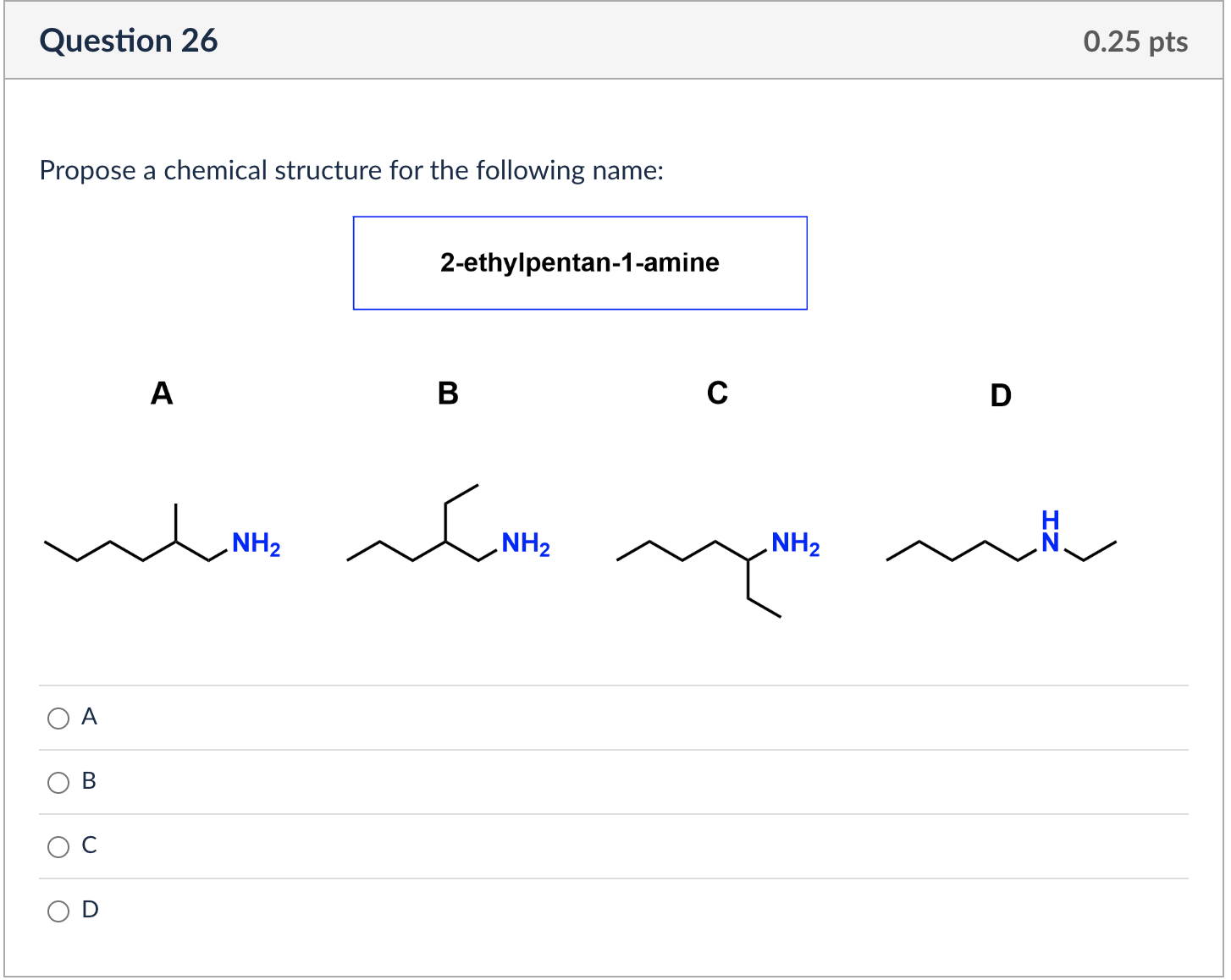This screenshot has height=980, width=1231.
Task: Click the bold letter B above its structure
Action: point(447,393)
